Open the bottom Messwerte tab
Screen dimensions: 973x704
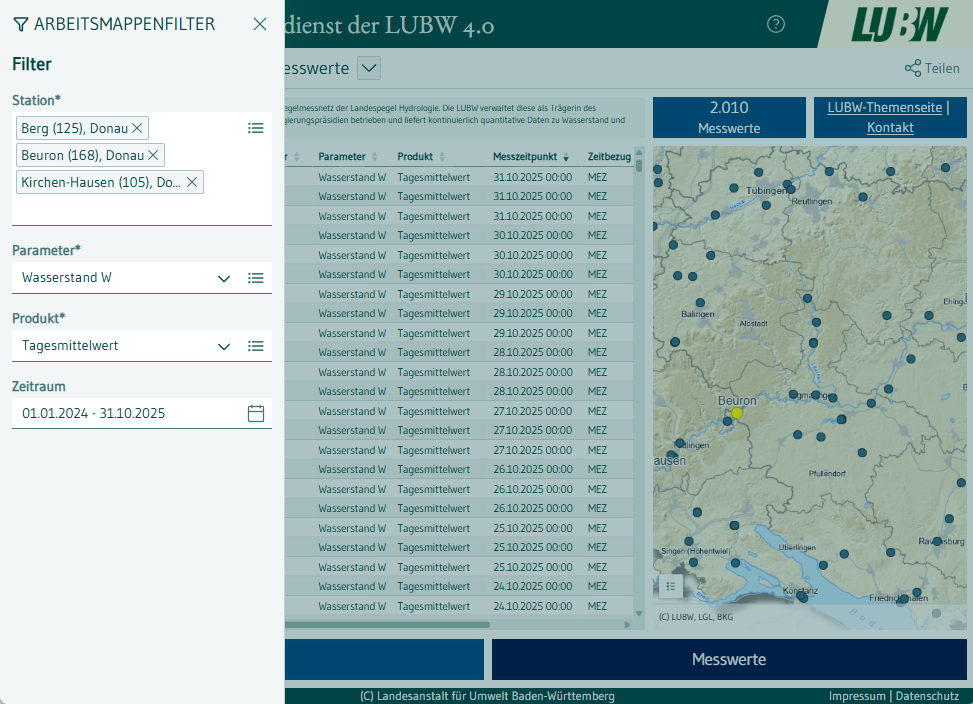coord(729,659)
